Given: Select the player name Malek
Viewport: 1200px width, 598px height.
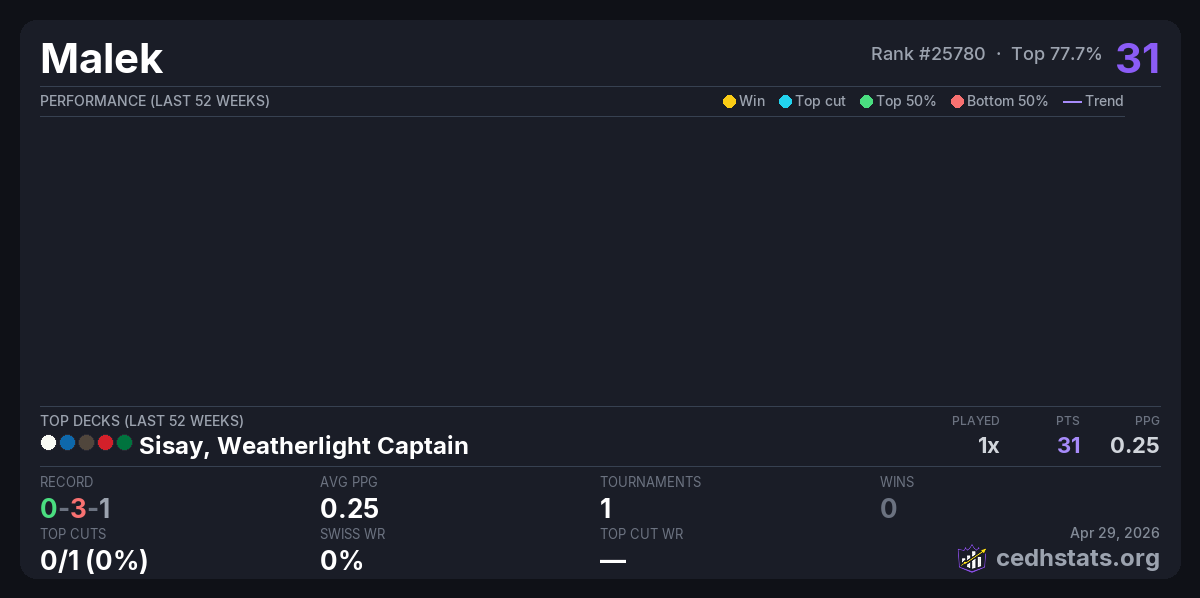Looking at the screenshot, I should [x=102, y=59].
